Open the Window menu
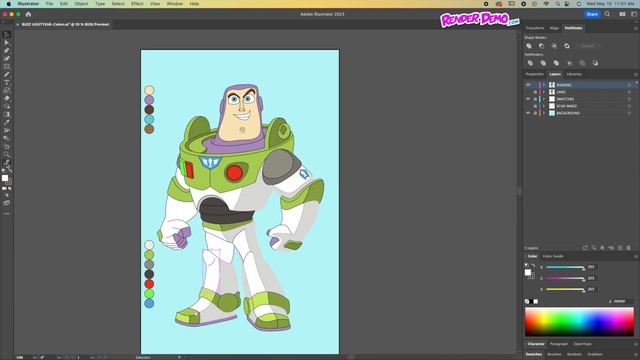 175,4
